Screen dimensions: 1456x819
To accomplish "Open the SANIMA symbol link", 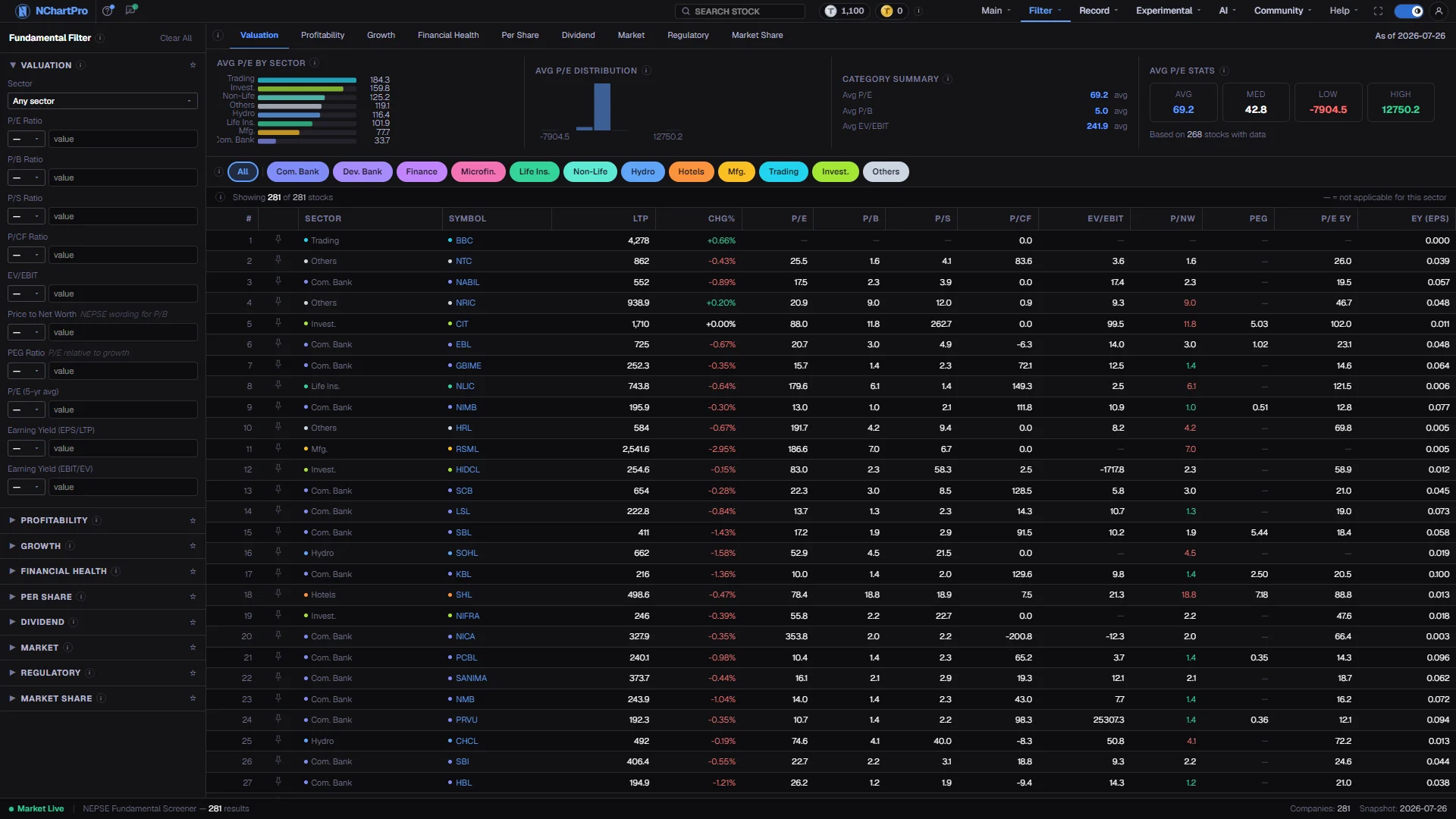I will (471, 678).
